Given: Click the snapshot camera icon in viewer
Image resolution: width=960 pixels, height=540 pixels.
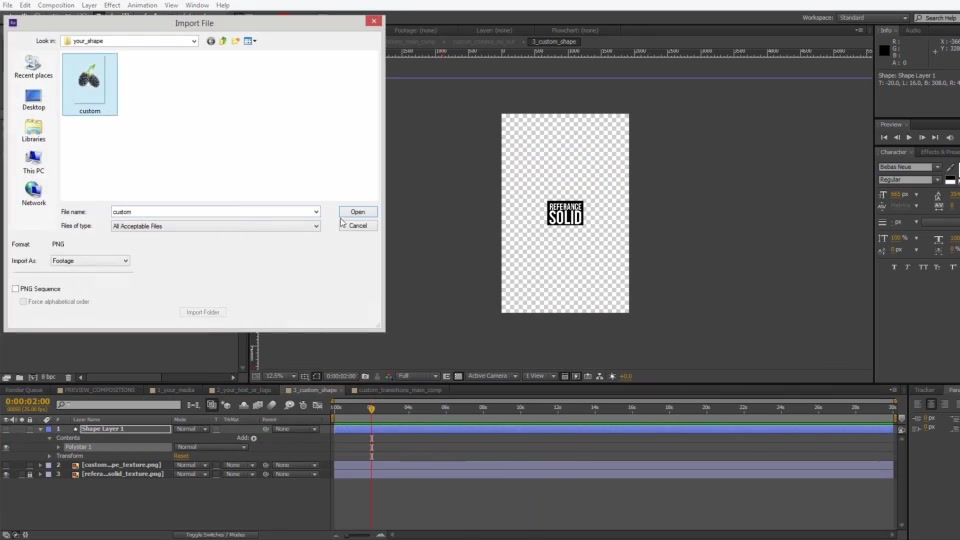Looking at the screenshot, I should tap(365, 376).
